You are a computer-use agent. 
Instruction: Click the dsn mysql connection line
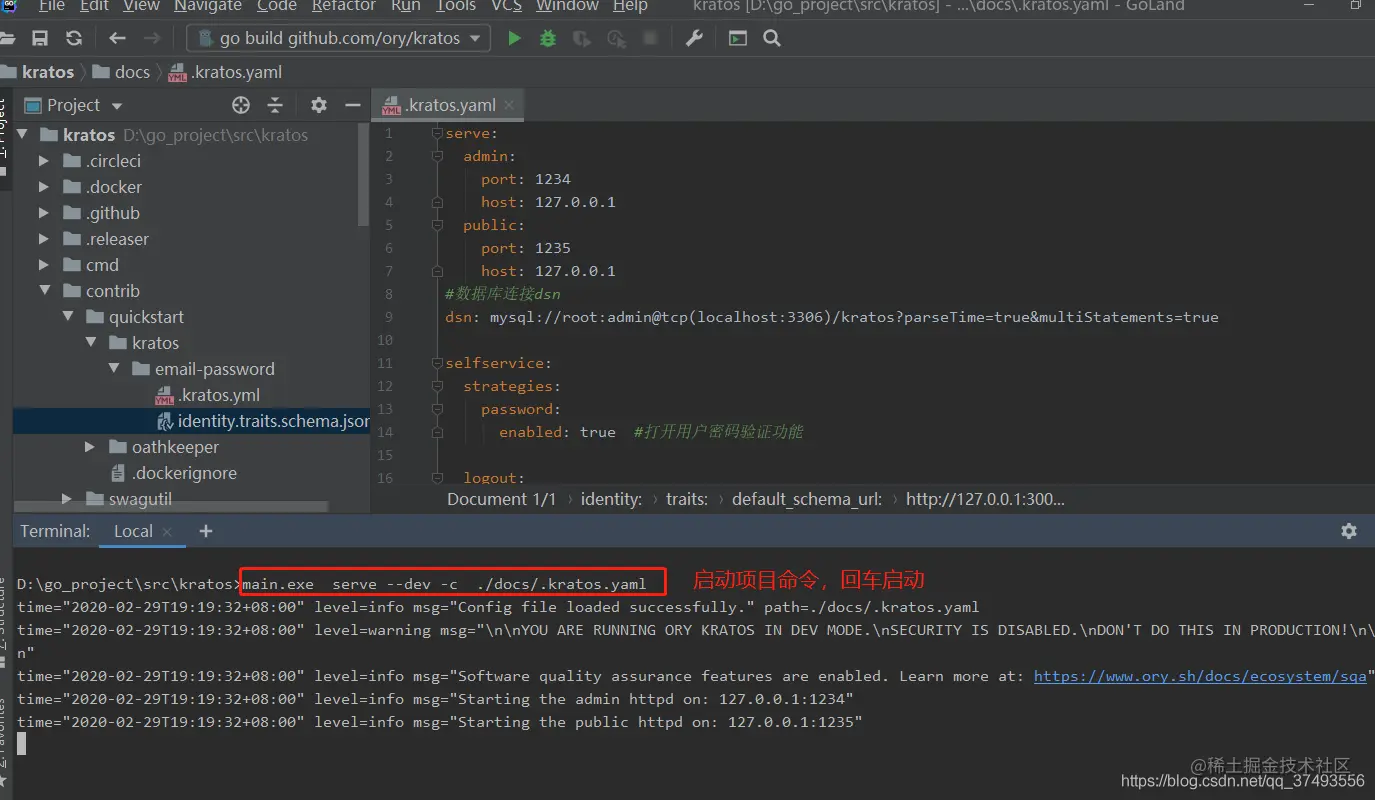[x=832, y=317]
